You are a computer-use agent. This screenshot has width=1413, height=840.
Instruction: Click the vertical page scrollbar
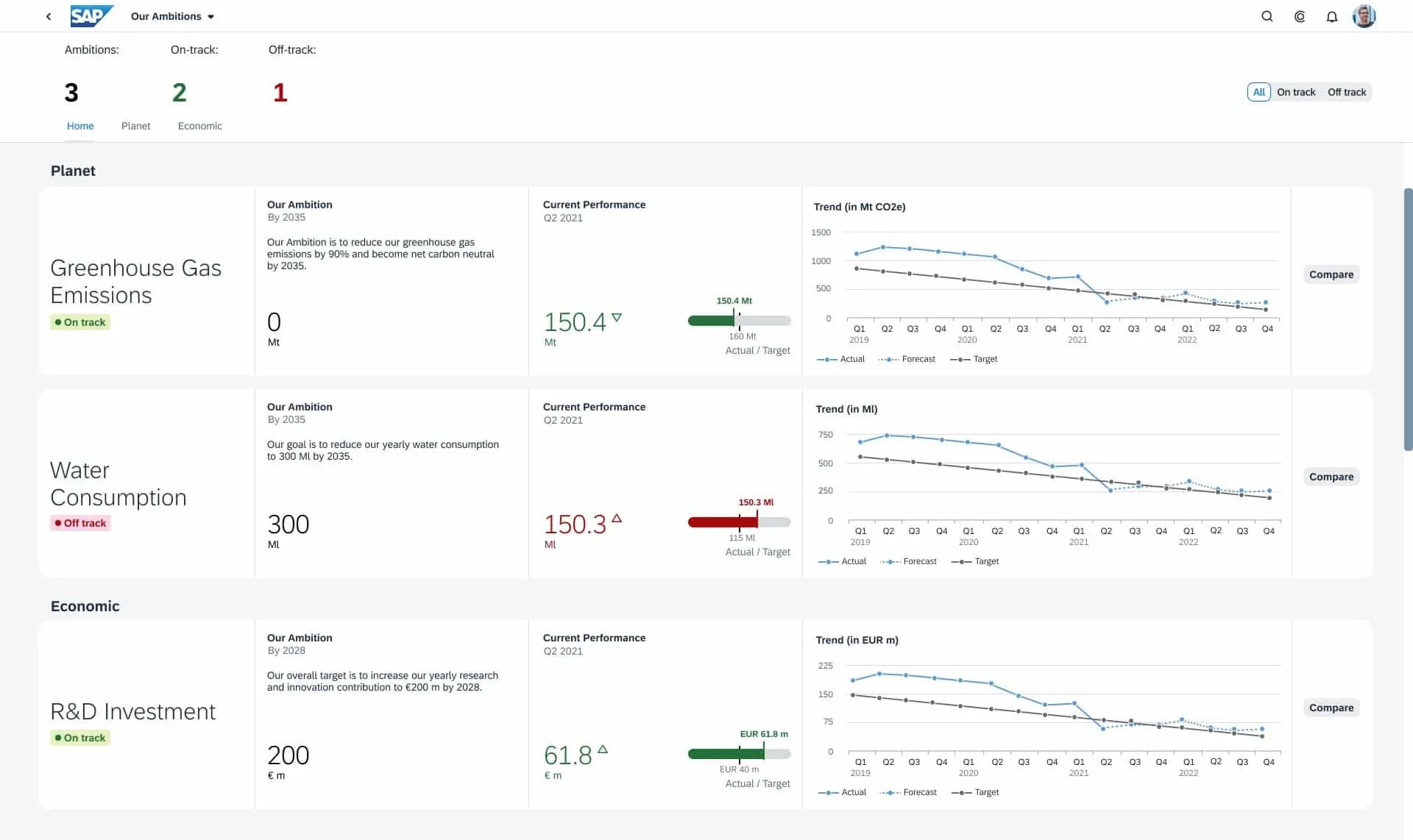coord(1408,319)
